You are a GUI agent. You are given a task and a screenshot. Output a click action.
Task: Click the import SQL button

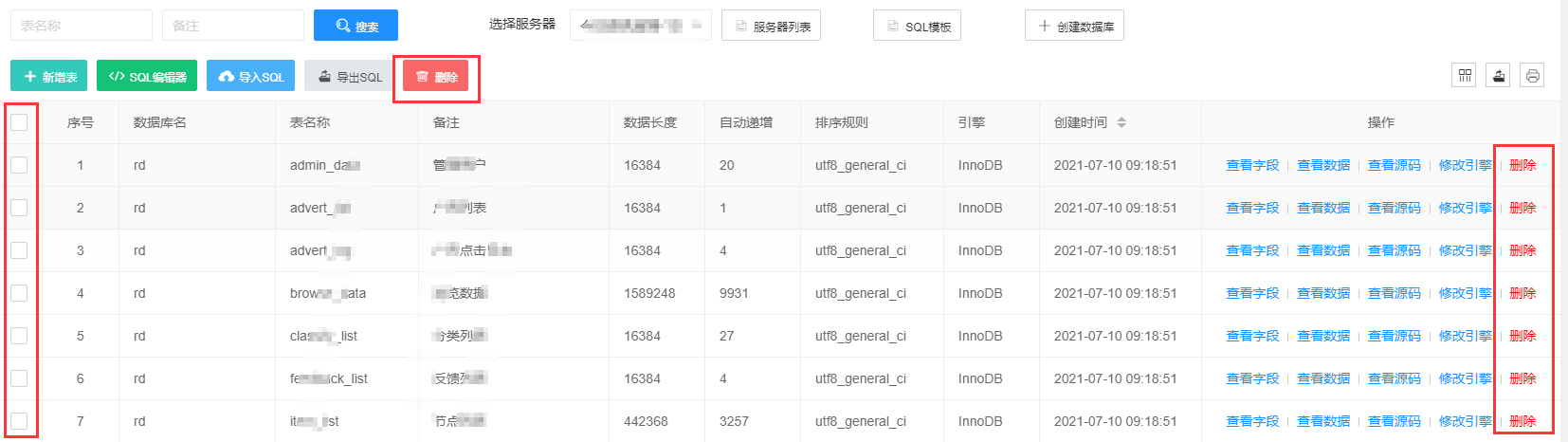tap(250, 76)
